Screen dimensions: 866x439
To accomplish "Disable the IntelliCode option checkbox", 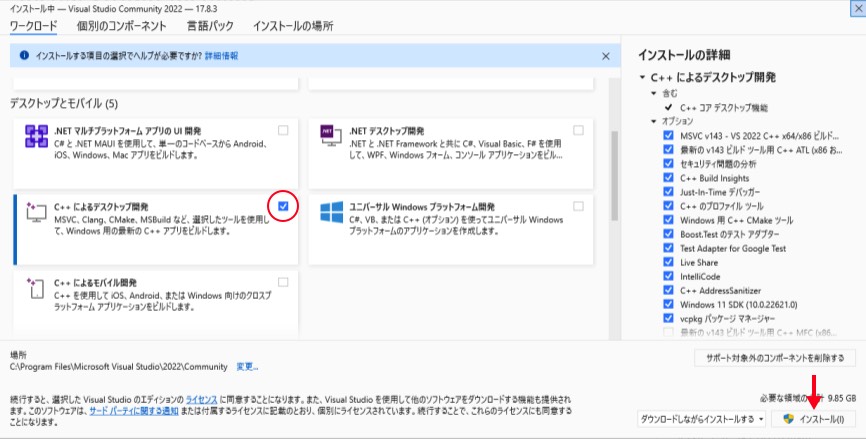I will (x=669, y=276).
